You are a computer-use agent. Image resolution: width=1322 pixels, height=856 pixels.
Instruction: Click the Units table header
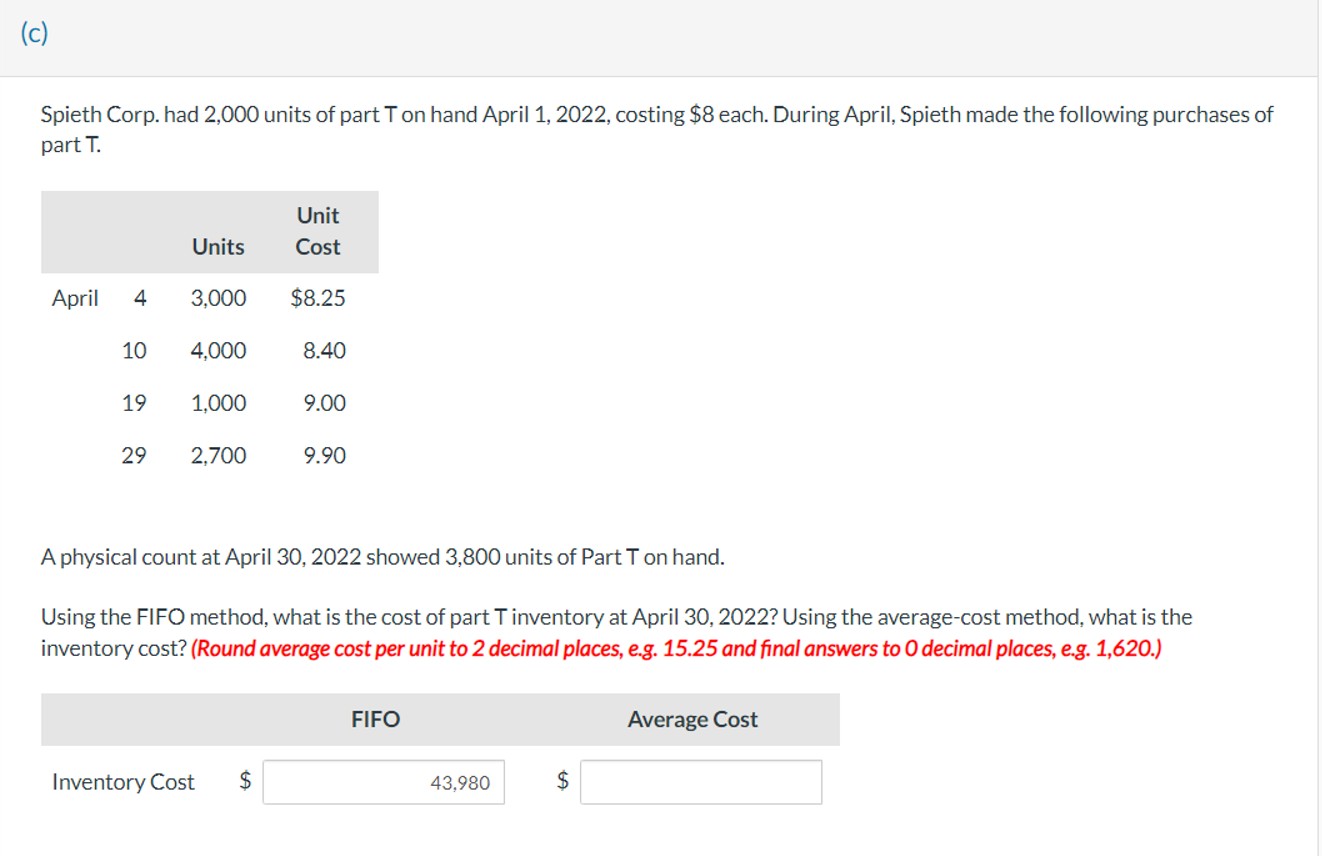click(218, 247)
